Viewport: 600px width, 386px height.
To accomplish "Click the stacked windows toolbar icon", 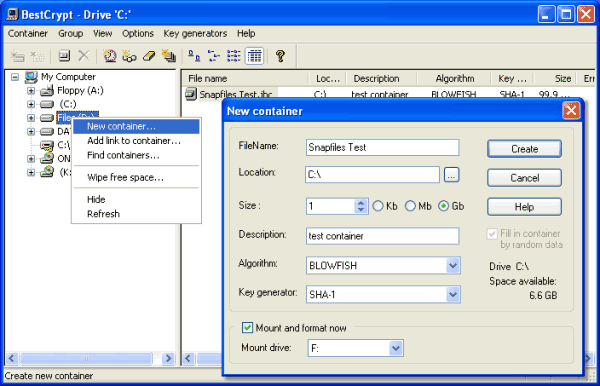I will 169,56.
